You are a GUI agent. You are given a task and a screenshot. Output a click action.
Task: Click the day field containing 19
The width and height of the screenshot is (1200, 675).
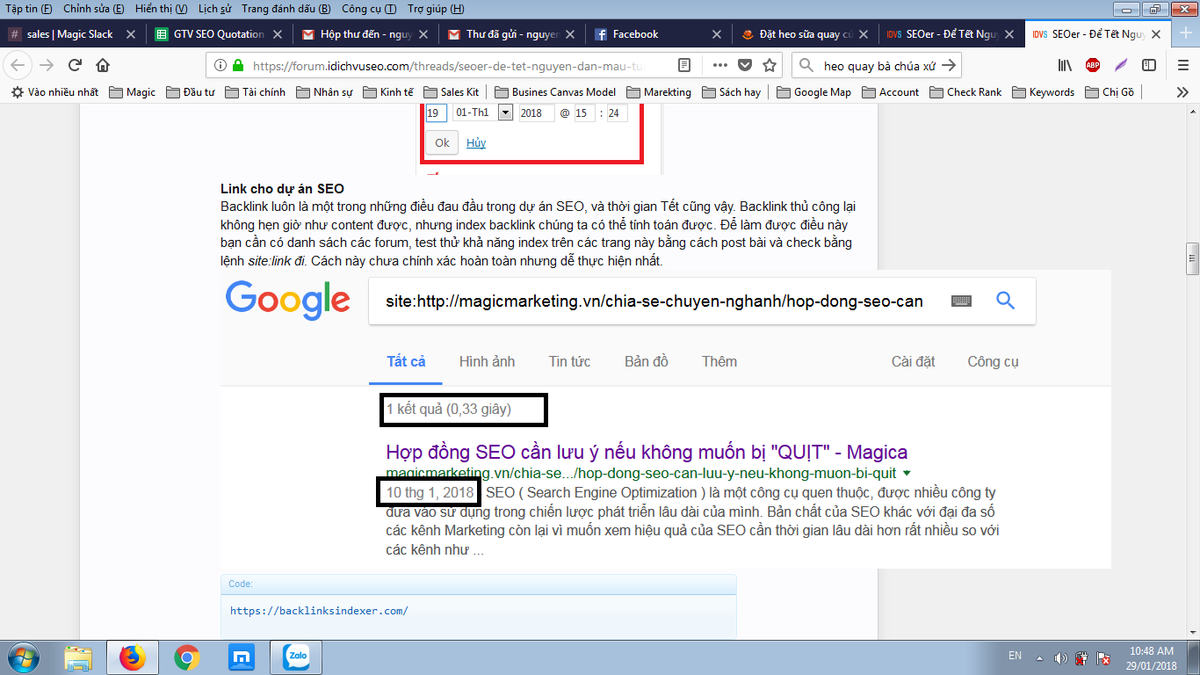[436, 113]
